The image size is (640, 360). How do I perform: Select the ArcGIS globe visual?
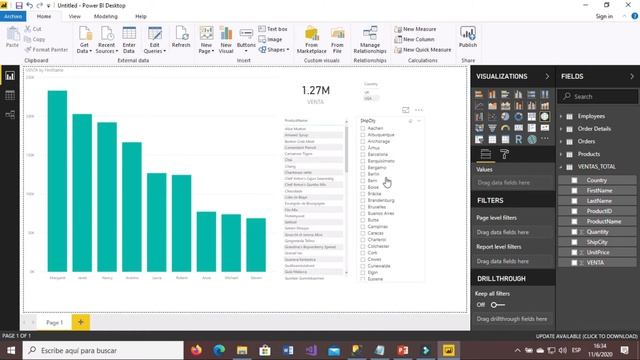click(531, 140)
